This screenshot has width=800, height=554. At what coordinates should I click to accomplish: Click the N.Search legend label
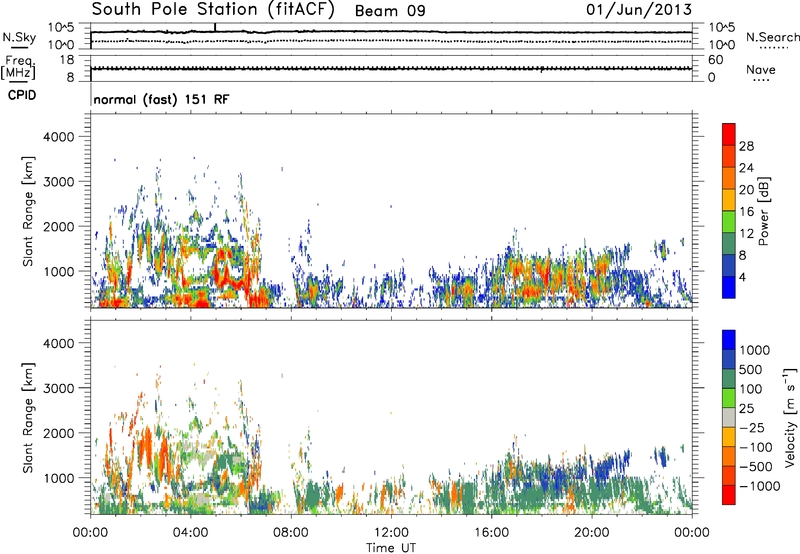click(772, 37)
